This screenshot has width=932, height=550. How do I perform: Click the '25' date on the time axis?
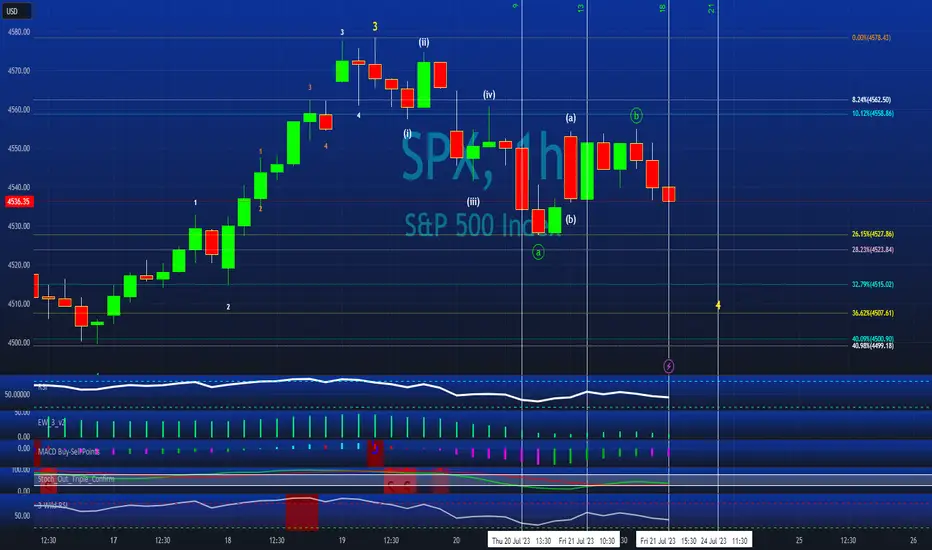[799, 540]
